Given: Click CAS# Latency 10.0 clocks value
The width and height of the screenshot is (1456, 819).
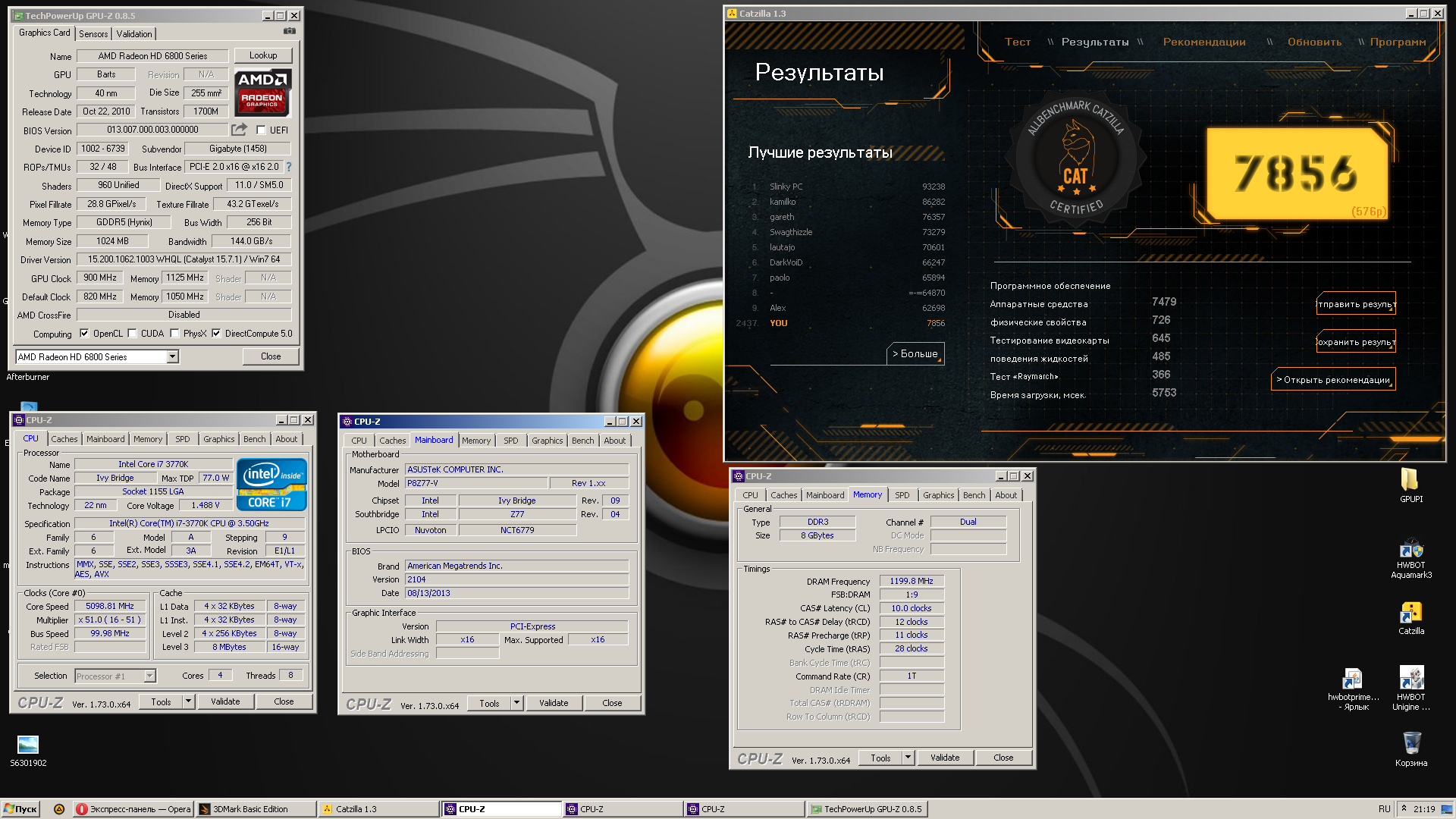Looking at the screenshot, I should (912, 608).
